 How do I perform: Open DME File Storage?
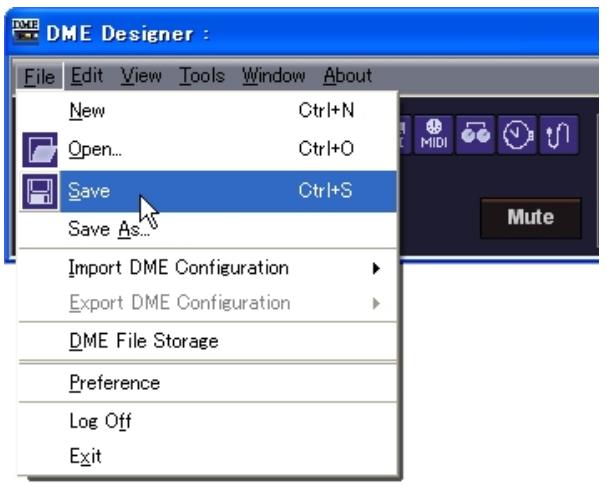pos(208,341)
